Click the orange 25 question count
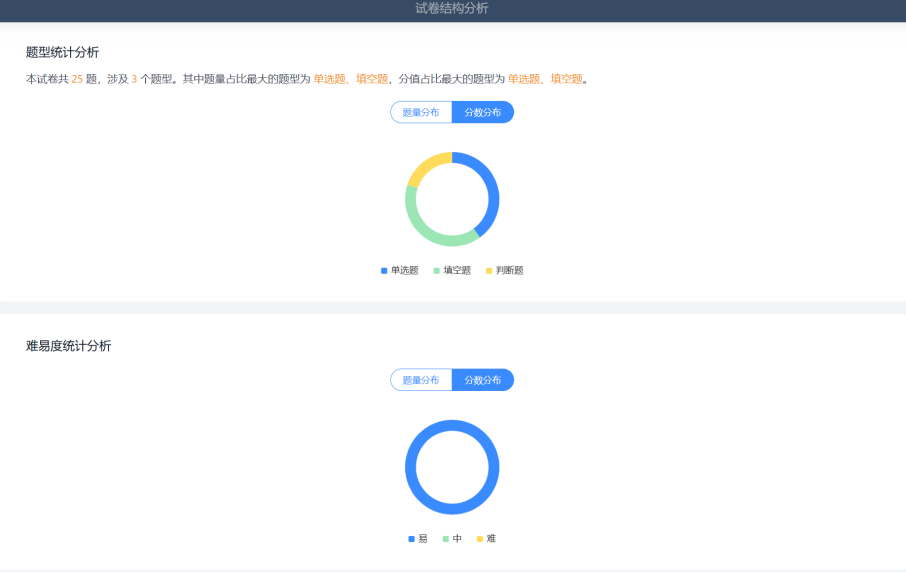 (x=77, y=79)
